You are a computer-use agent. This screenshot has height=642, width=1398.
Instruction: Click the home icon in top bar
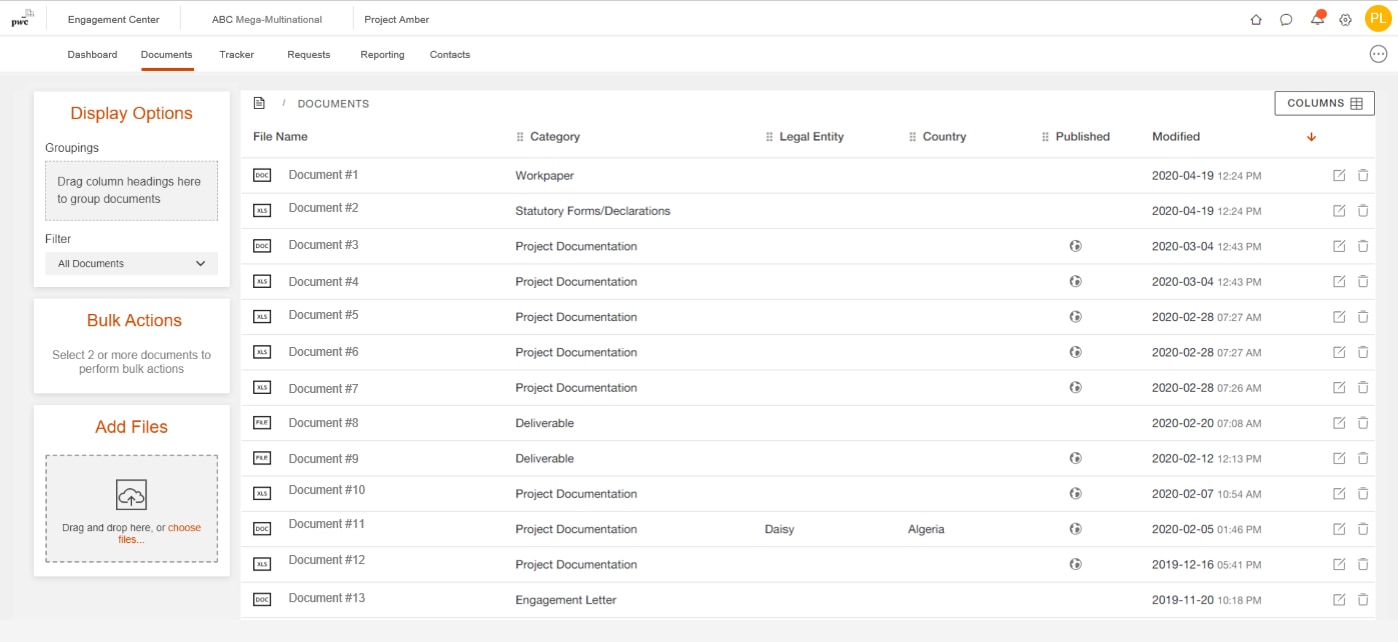pyautogui.click(x=1256, y=19)
